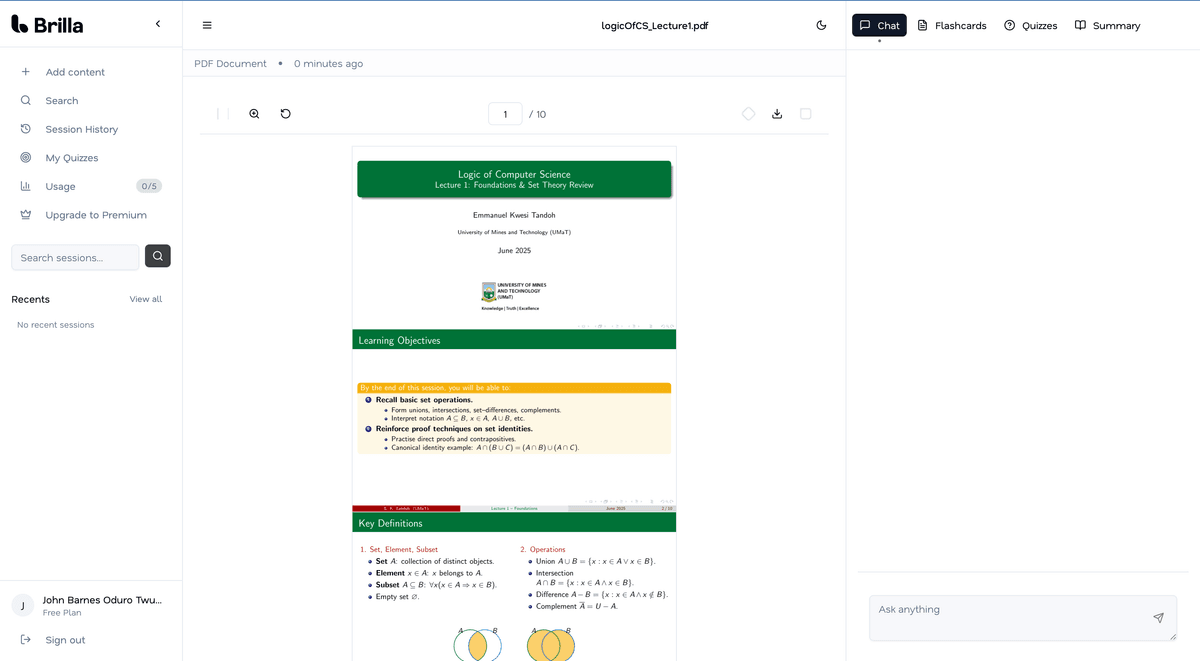Click the June 2025 date on slide
The width and height of the screenshot is (1200, 661).
point(514,250)
